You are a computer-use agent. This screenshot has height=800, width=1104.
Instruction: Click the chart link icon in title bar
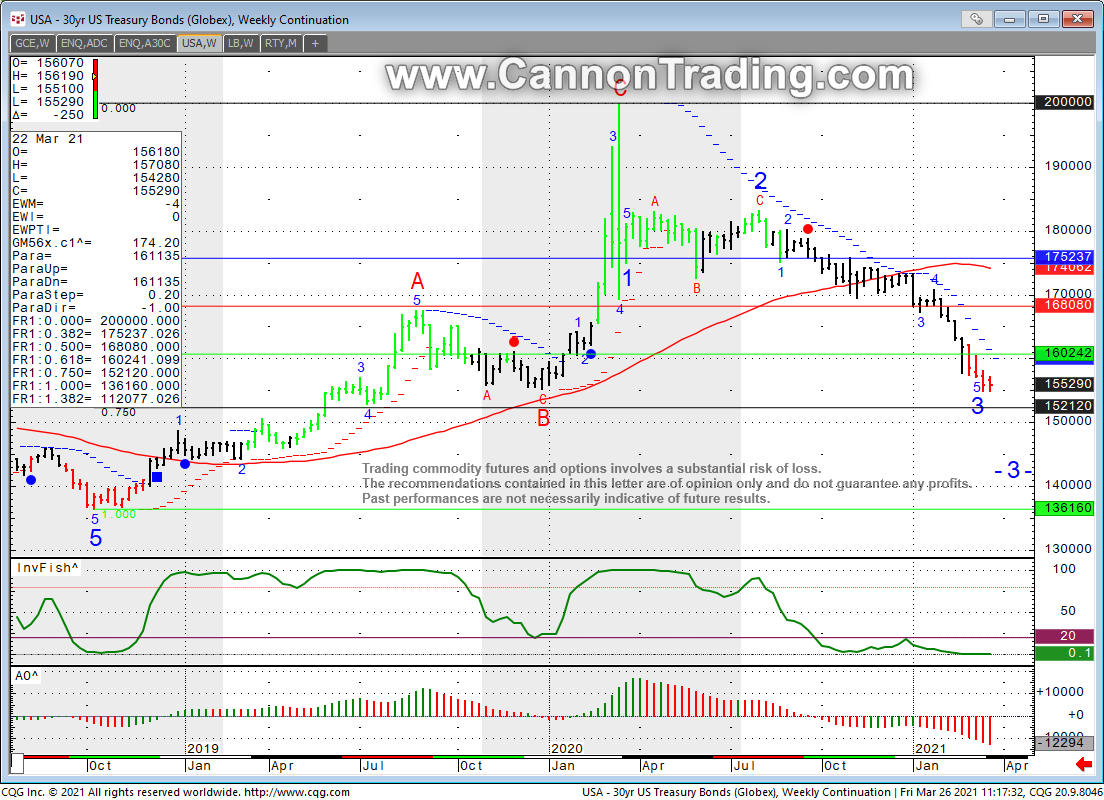point(976,19)
